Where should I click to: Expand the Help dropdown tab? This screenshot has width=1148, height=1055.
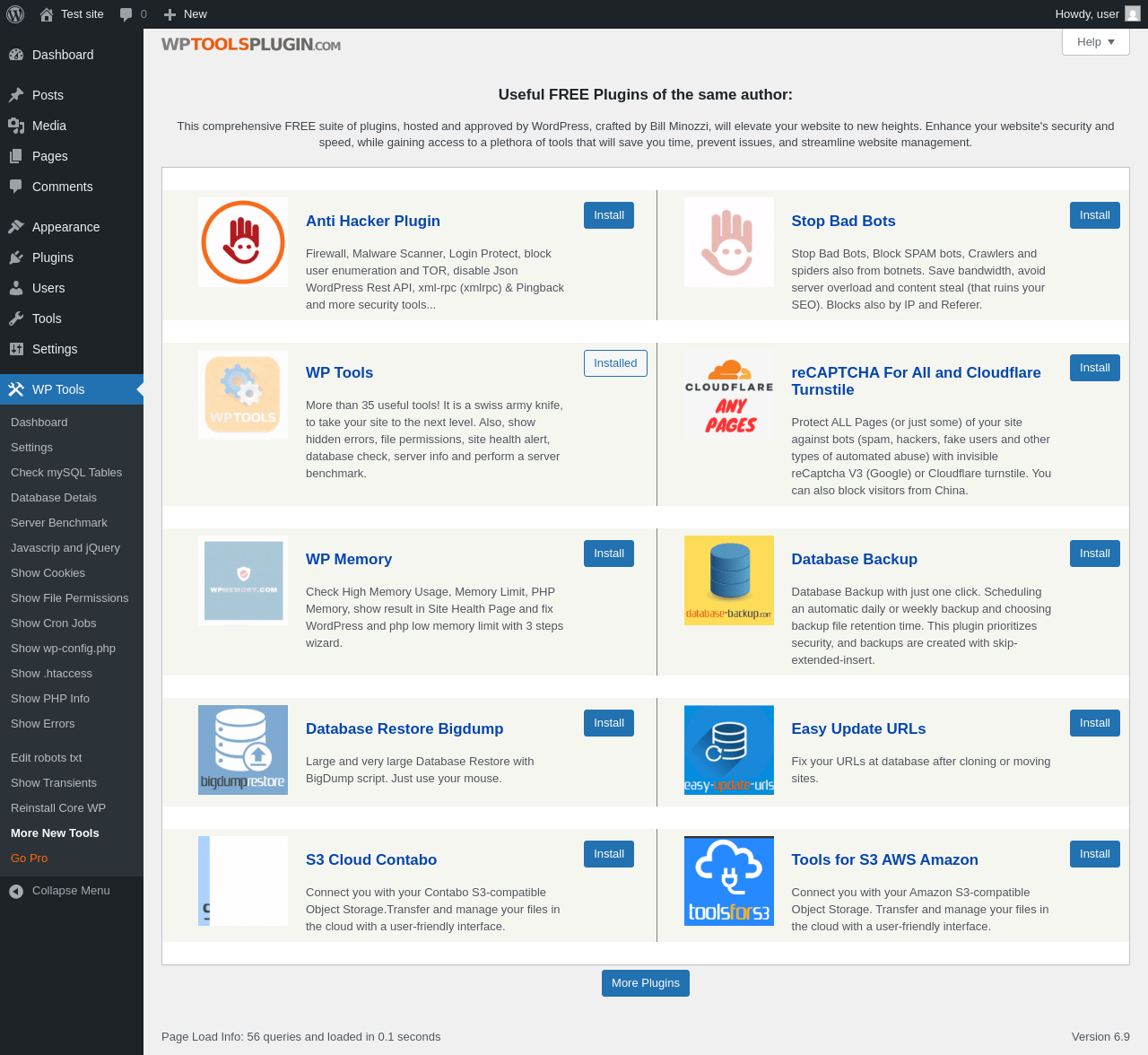click(1096, 42)
